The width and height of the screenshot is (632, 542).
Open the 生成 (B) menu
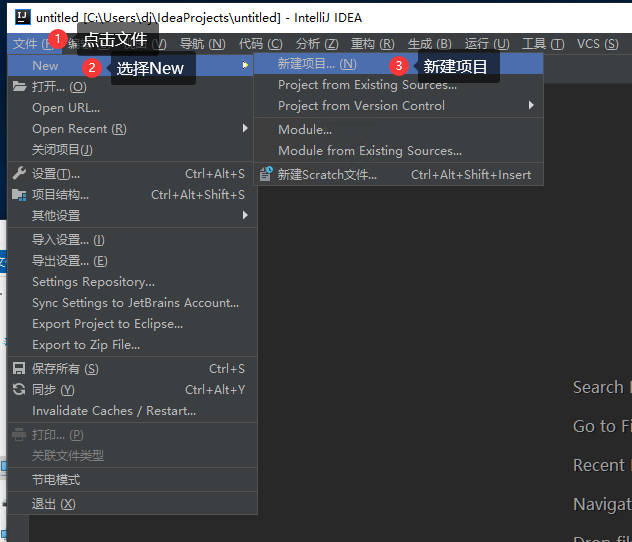[429, 44]
